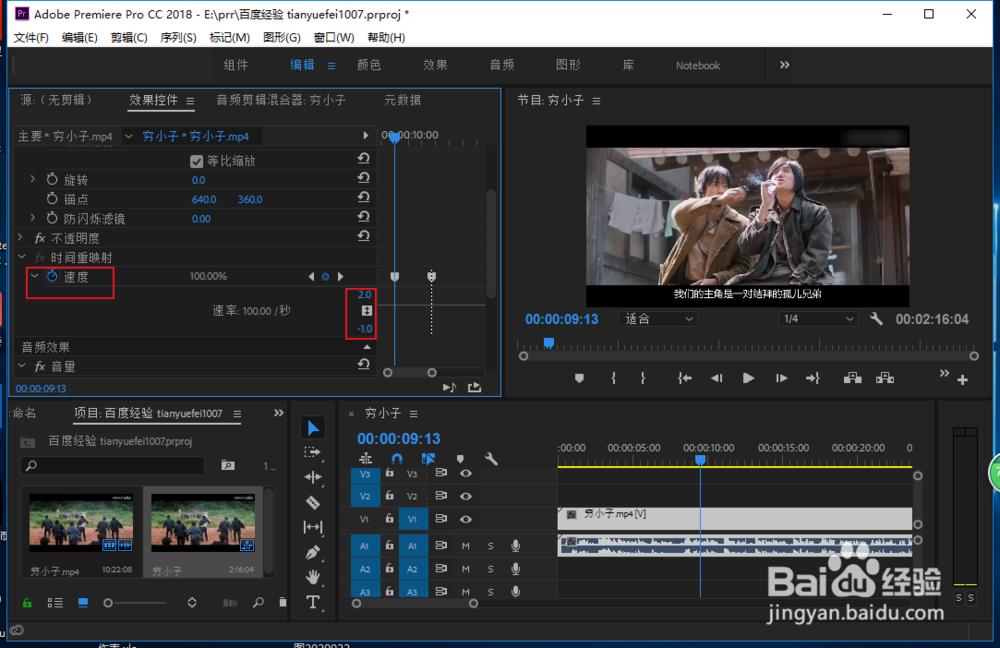Expand the opacity effect
The image size is (1000, 648).
click(x=20, y=237)
